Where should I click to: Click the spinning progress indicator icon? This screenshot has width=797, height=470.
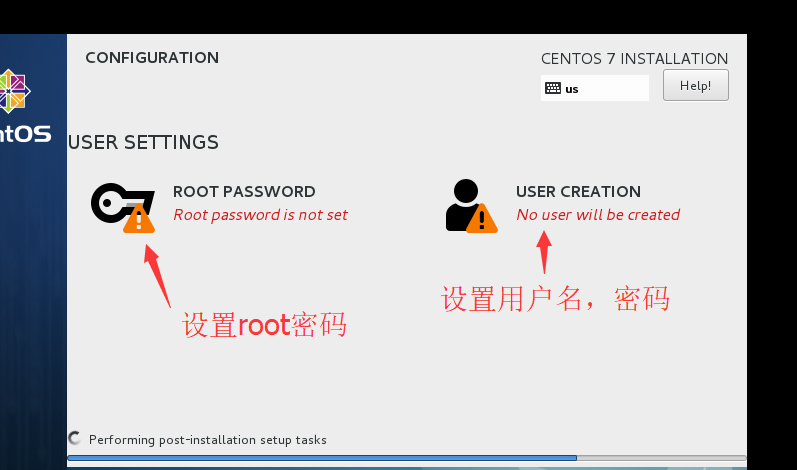click(x=75, y=438)
